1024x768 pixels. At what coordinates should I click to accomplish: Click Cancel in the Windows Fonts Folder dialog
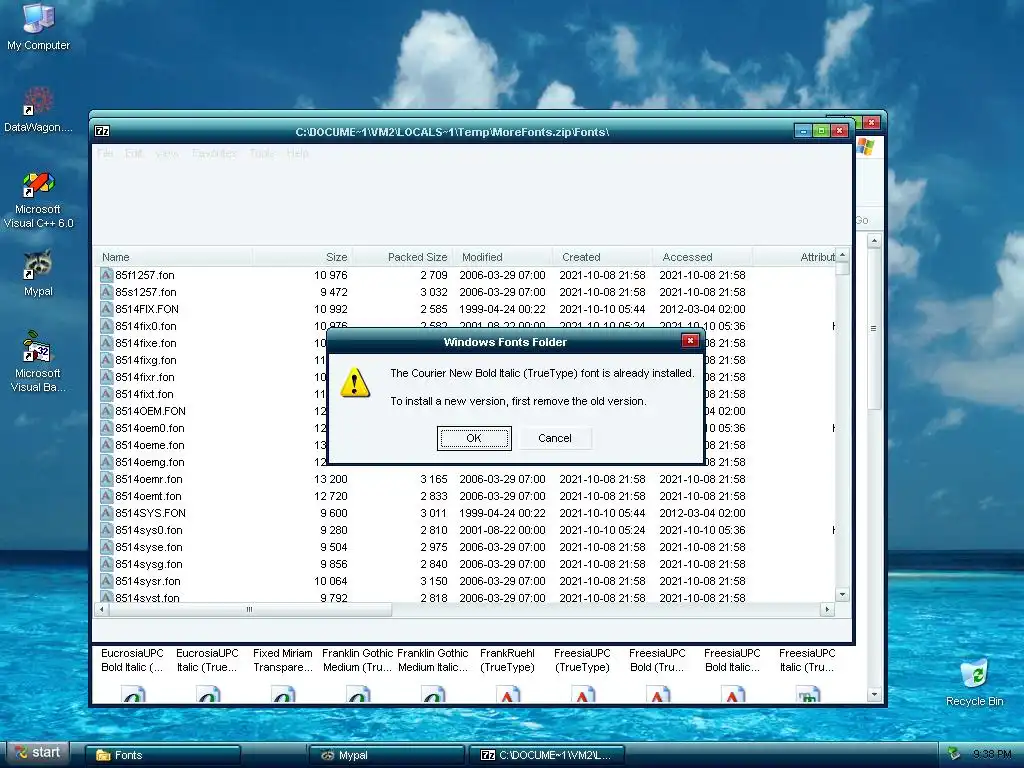coord(554,438)
